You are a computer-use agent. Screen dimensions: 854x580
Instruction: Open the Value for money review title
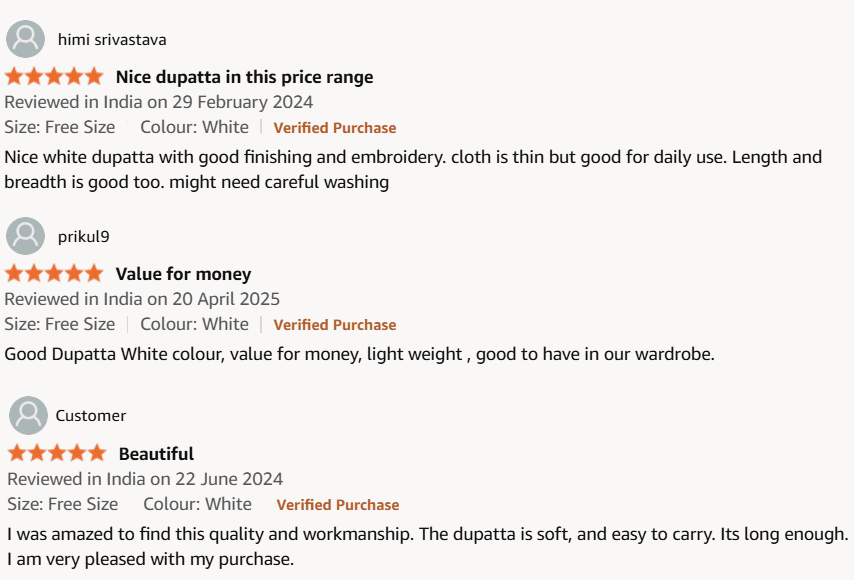coord(184,274)
